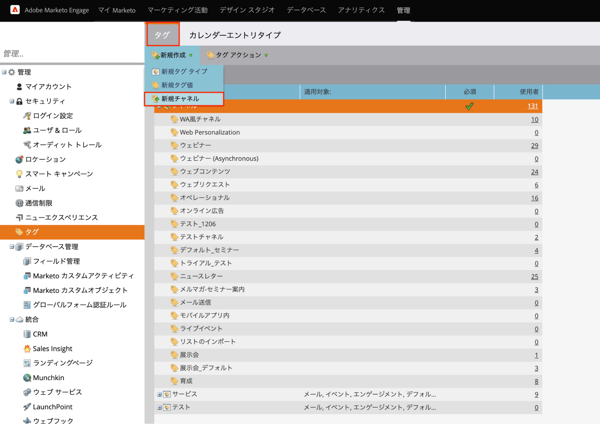This screenshot has height=424, width=600.
Task: Click the LaunchPoint rocket icon
Action: [x=27, y=407]
